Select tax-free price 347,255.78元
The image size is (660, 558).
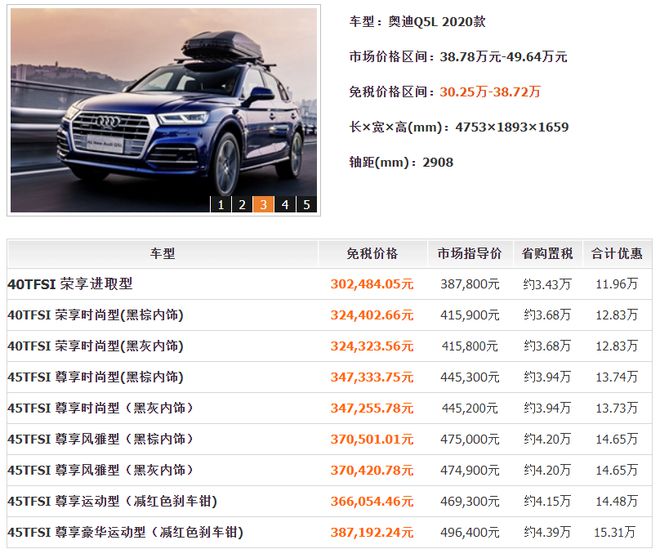[372, 408]
